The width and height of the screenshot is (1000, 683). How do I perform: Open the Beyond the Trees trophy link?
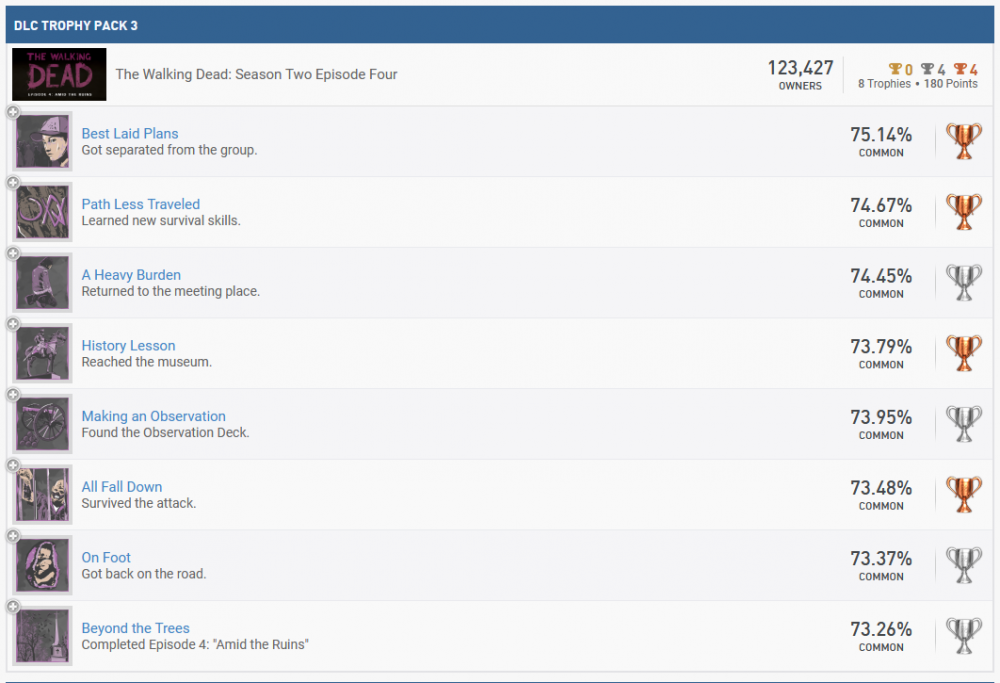135,628
